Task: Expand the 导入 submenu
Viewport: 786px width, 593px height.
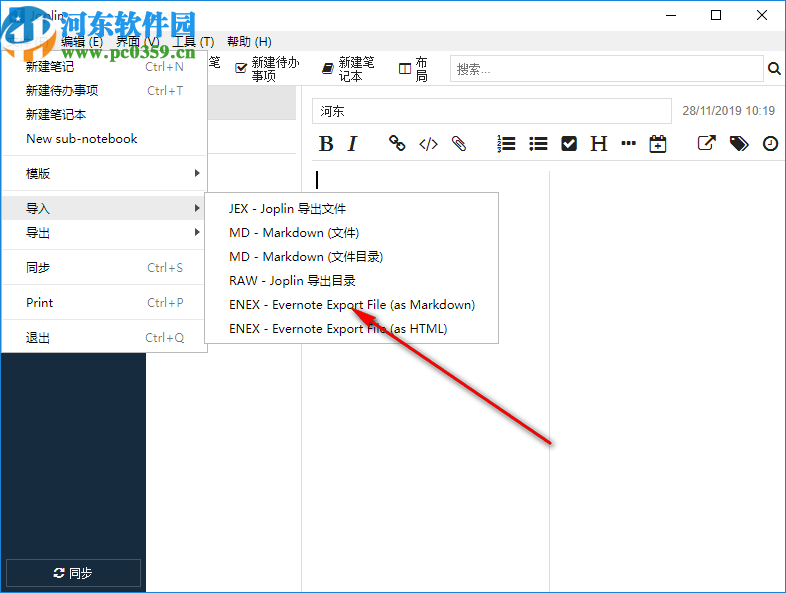Action: (104, 208)
